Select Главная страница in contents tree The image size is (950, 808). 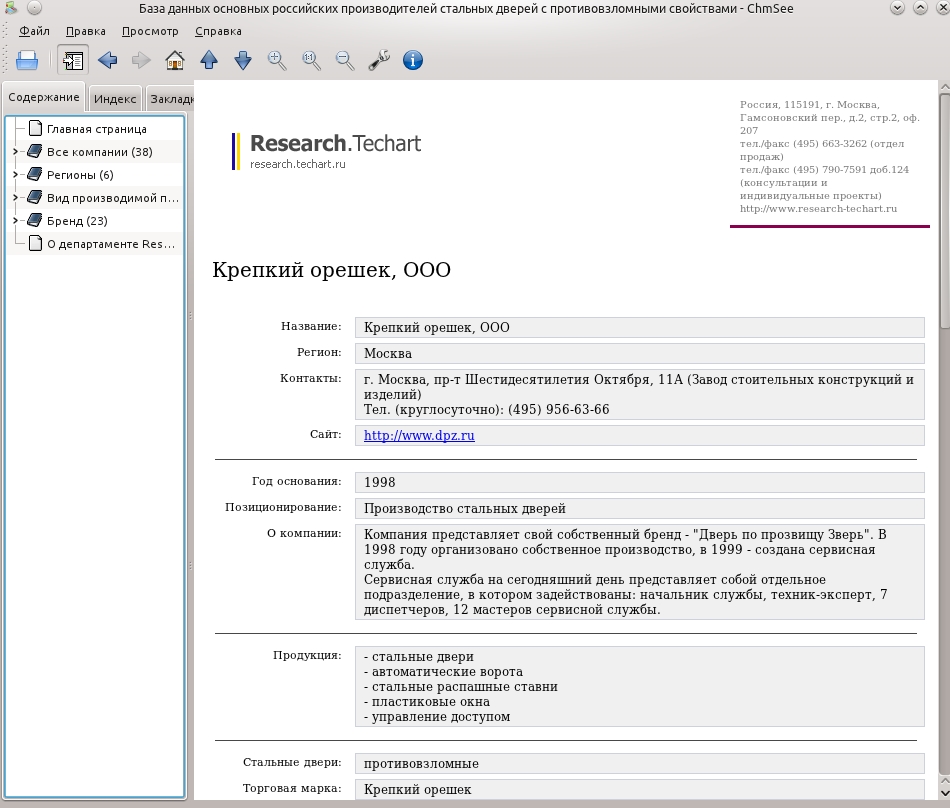[x=97, y=129]
